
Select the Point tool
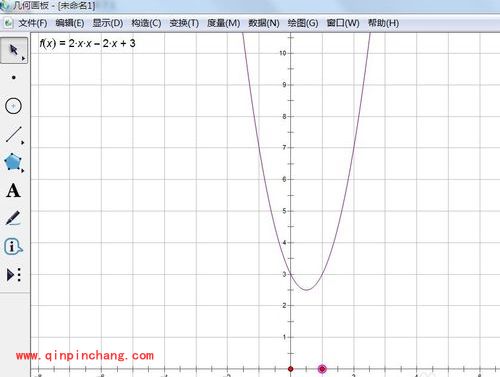pos(13,78)
